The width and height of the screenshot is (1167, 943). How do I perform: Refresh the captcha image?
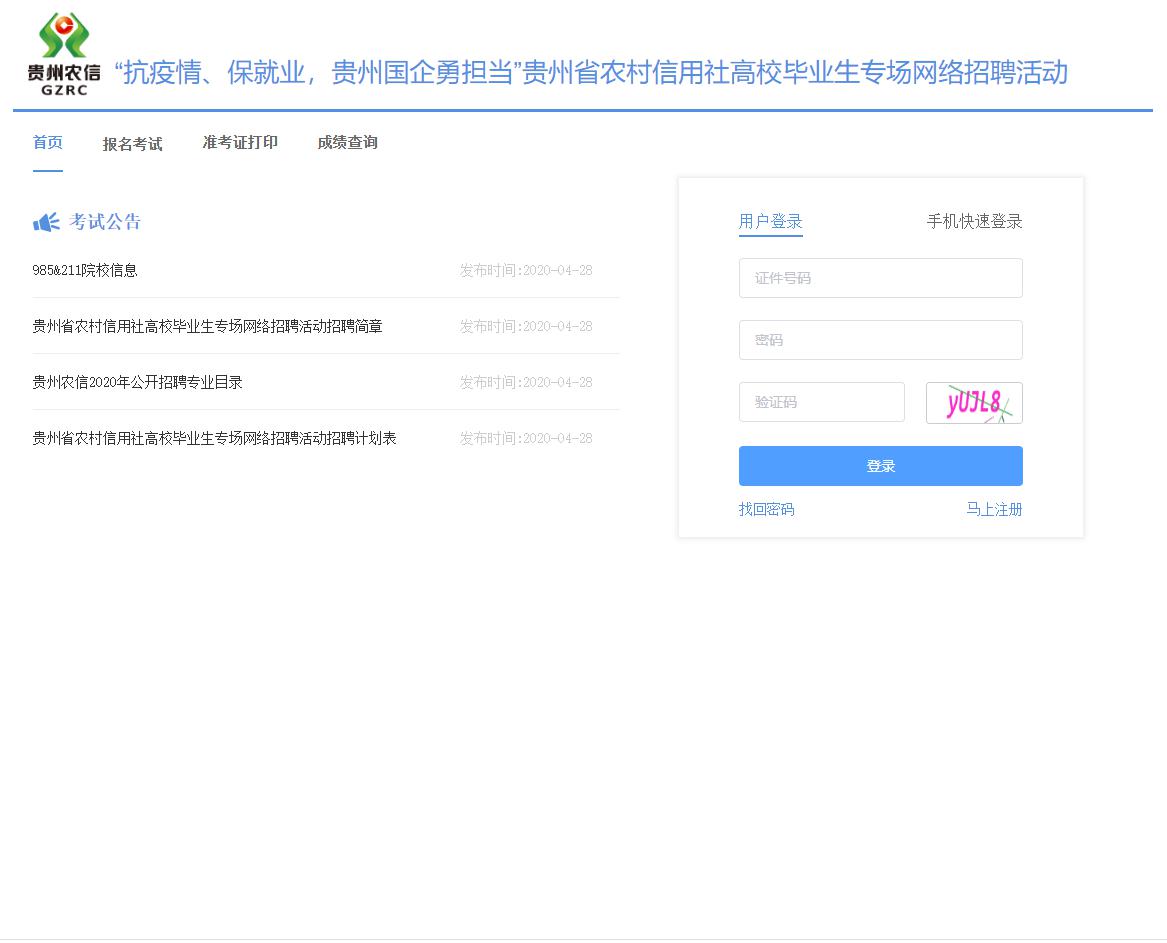point(973,403)
